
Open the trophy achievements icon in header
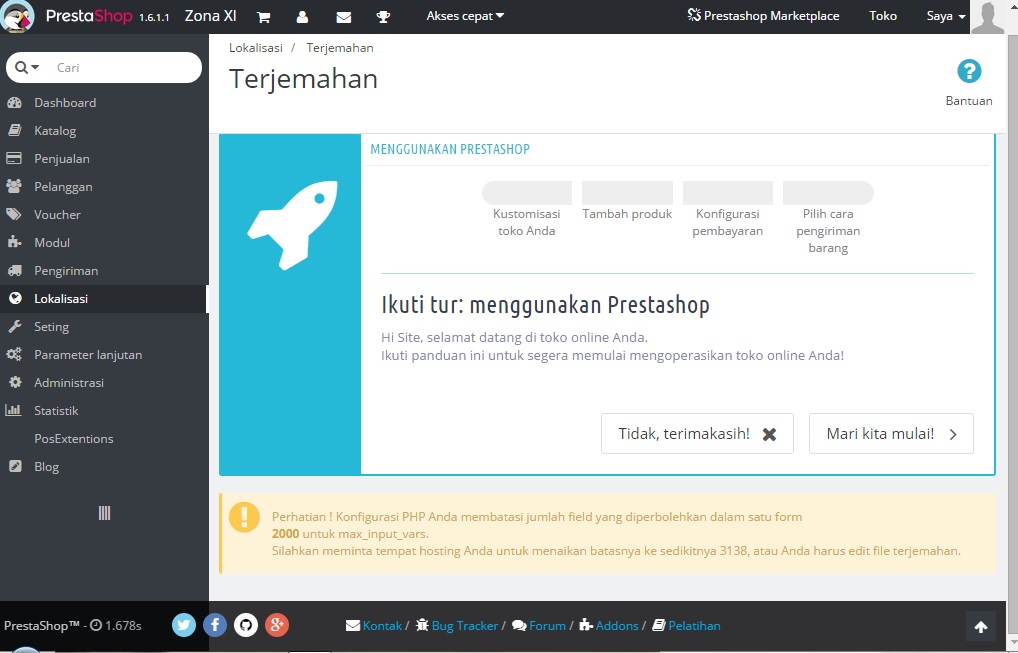383,17
